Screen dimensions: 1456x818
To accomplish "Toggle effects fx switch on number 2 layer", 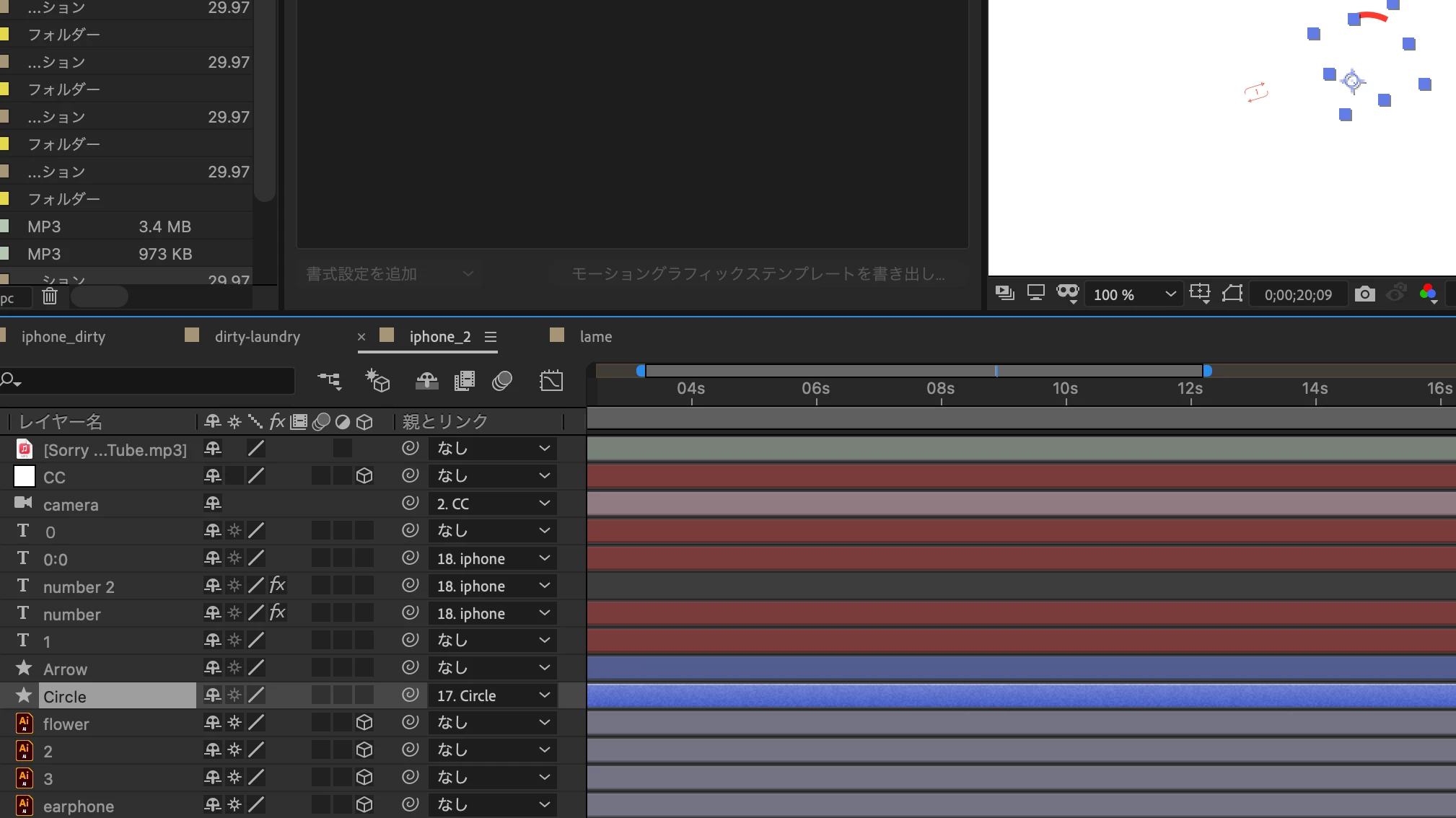I will point(277,586).
